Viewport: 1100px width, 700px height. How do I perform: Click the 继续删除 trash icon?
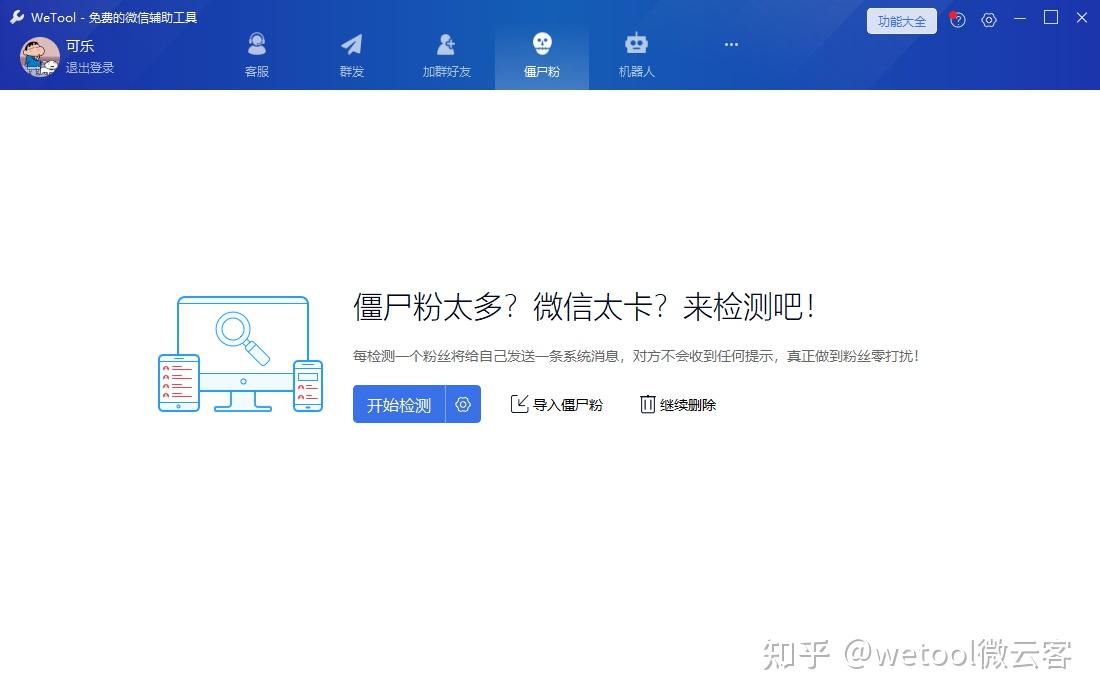click(647, 404)
